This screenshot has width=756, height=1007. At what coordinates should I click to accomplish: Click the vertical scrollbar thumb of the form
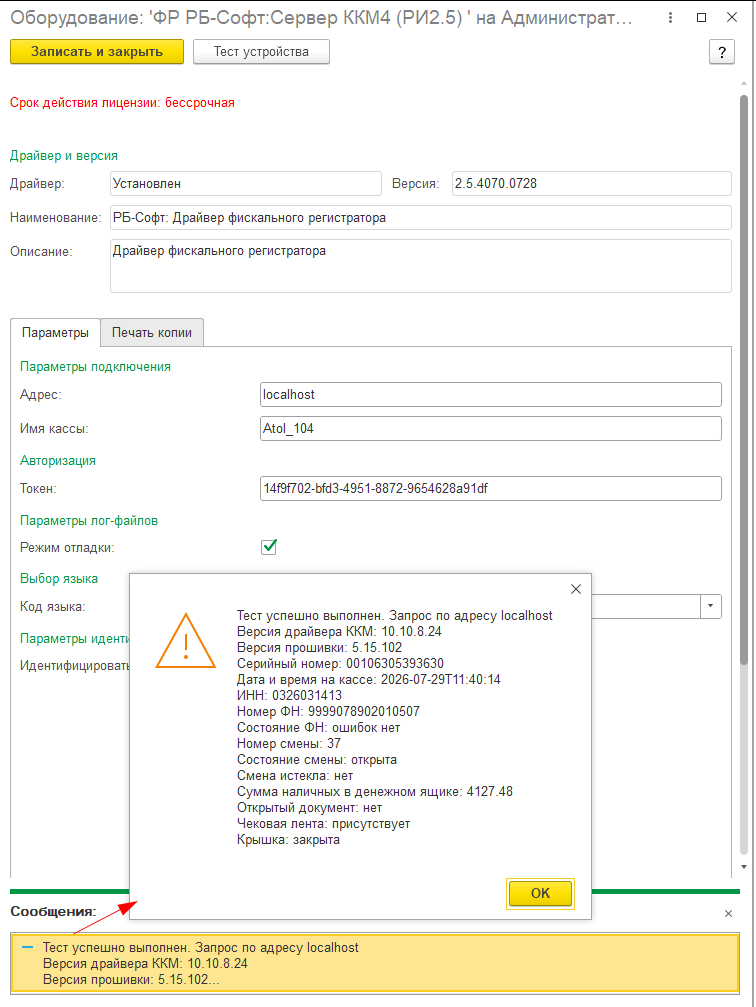pos(744,379)
